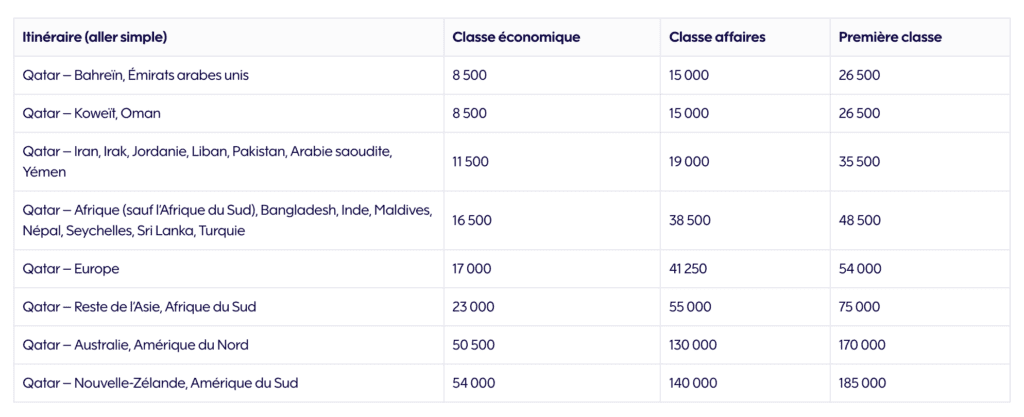
Task: Select the 54 000 economy class cell
Action: [474, 383]
